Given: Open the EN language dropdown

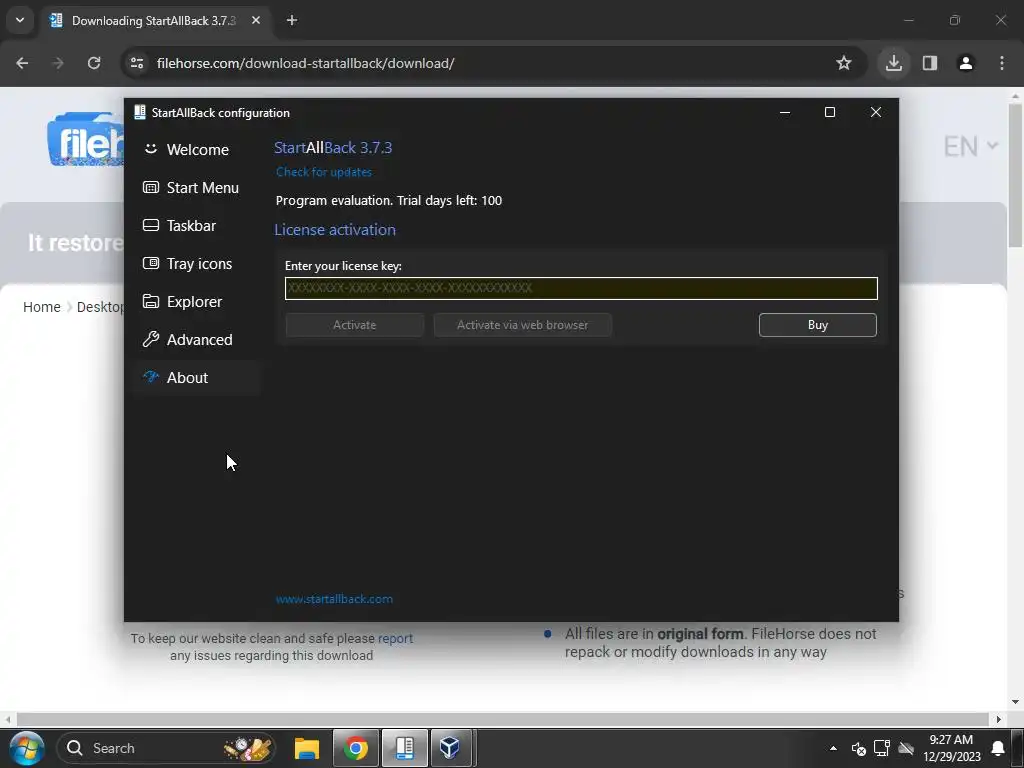Looking at the screenshot, I should click(x=970, y=146).
